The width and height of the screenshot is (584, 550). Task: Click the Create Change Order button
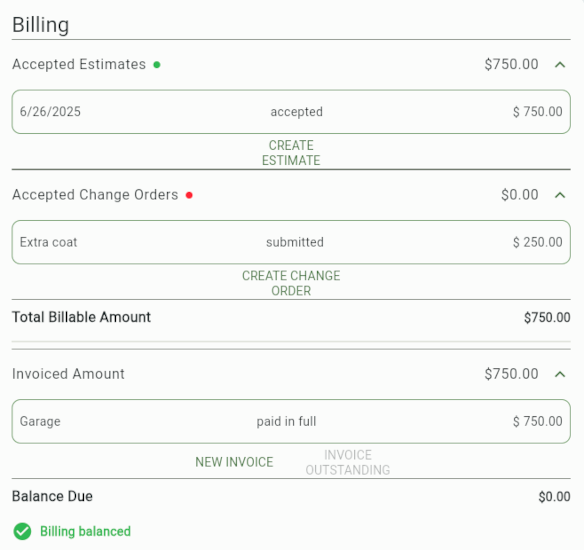(x=291, y=283)
